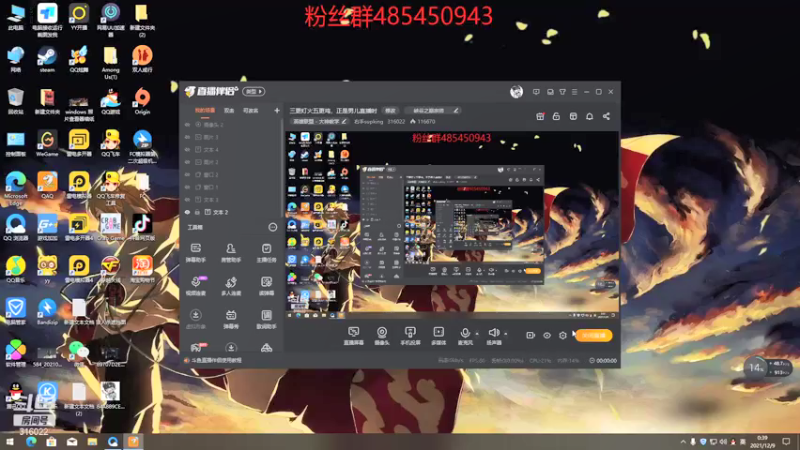Click the record video icon beside start button

pos(531,335)
